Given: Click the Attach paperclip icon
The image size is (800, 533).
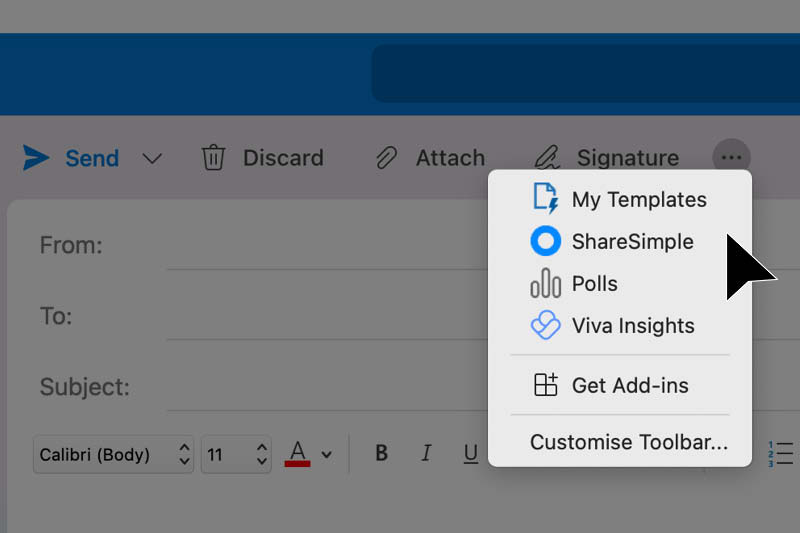Looking at the screenshot, I should click(386, 158).
